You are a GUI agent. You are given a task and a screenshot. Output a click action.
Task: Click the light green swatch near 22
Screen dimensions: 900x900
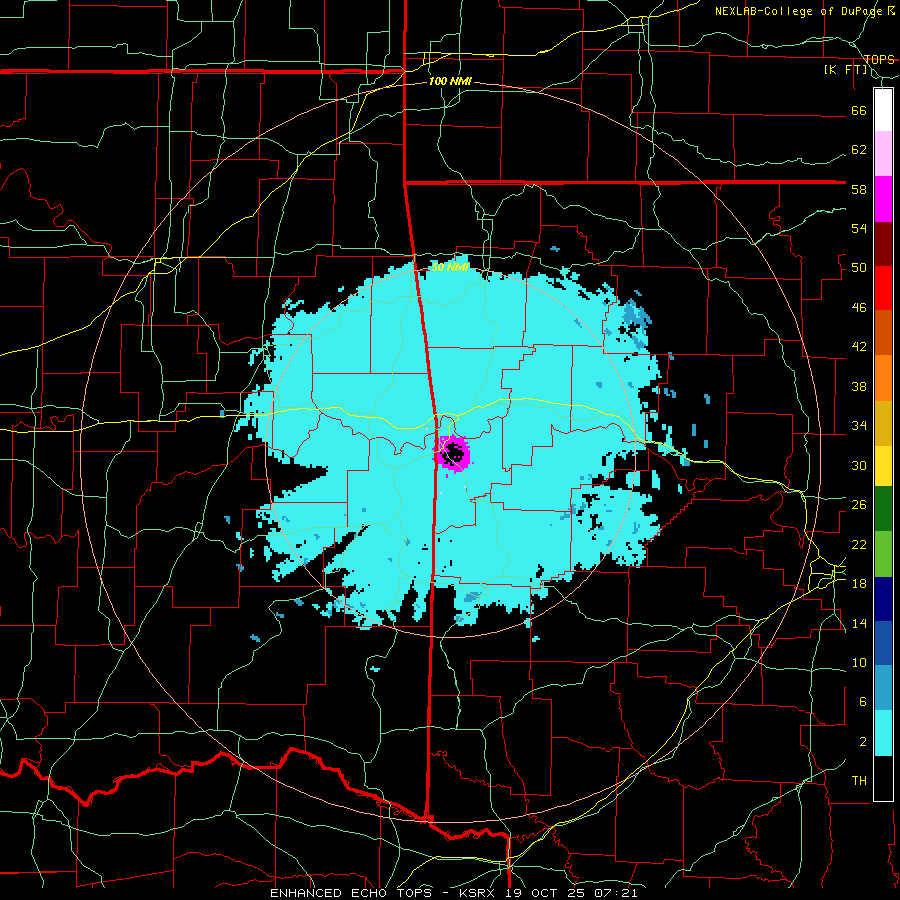(x=883, y=554)
